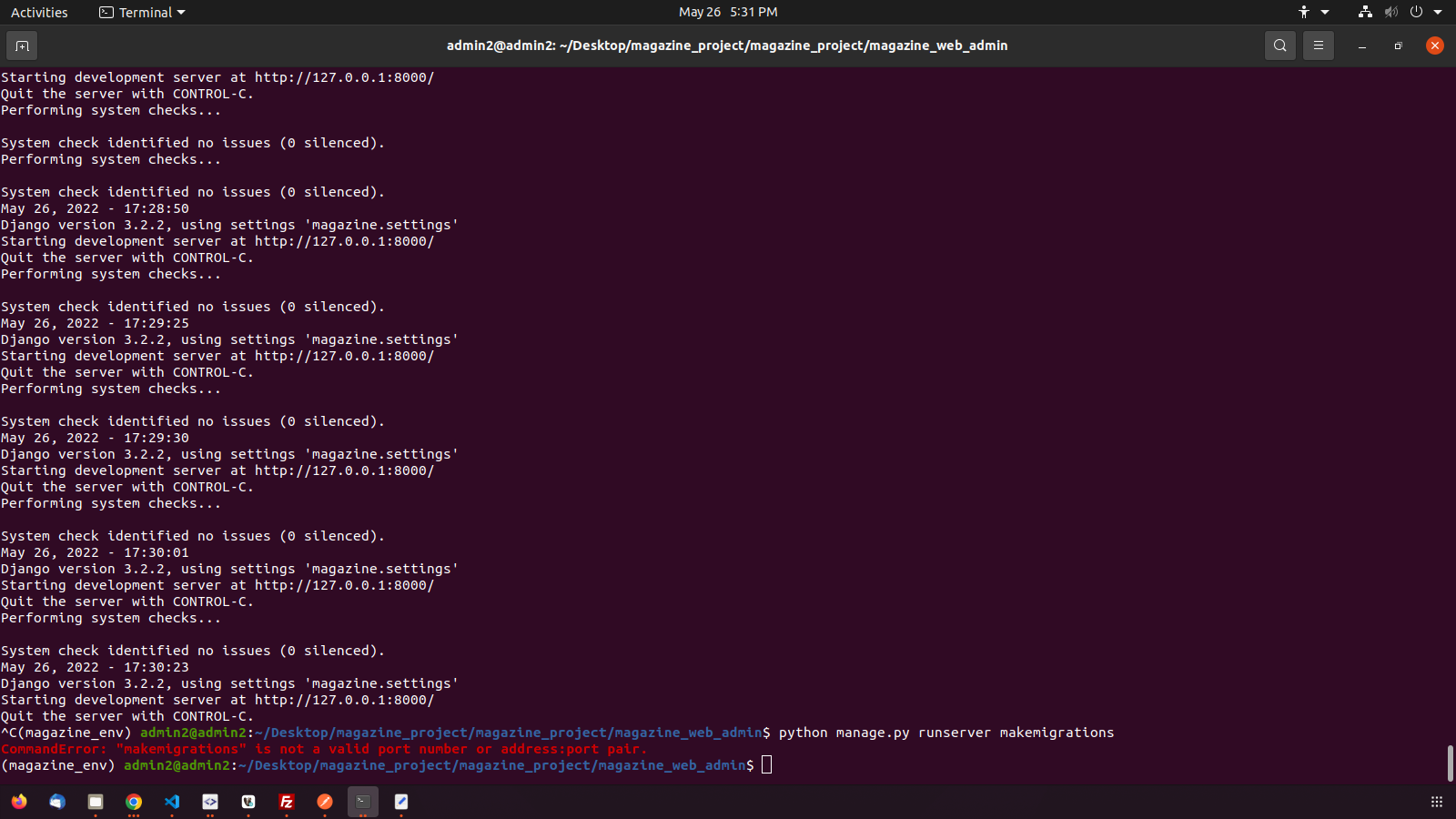This screenshot has width=1456, height=819.
Task: Click the wired network status icon
Action: click(1365, 13)
